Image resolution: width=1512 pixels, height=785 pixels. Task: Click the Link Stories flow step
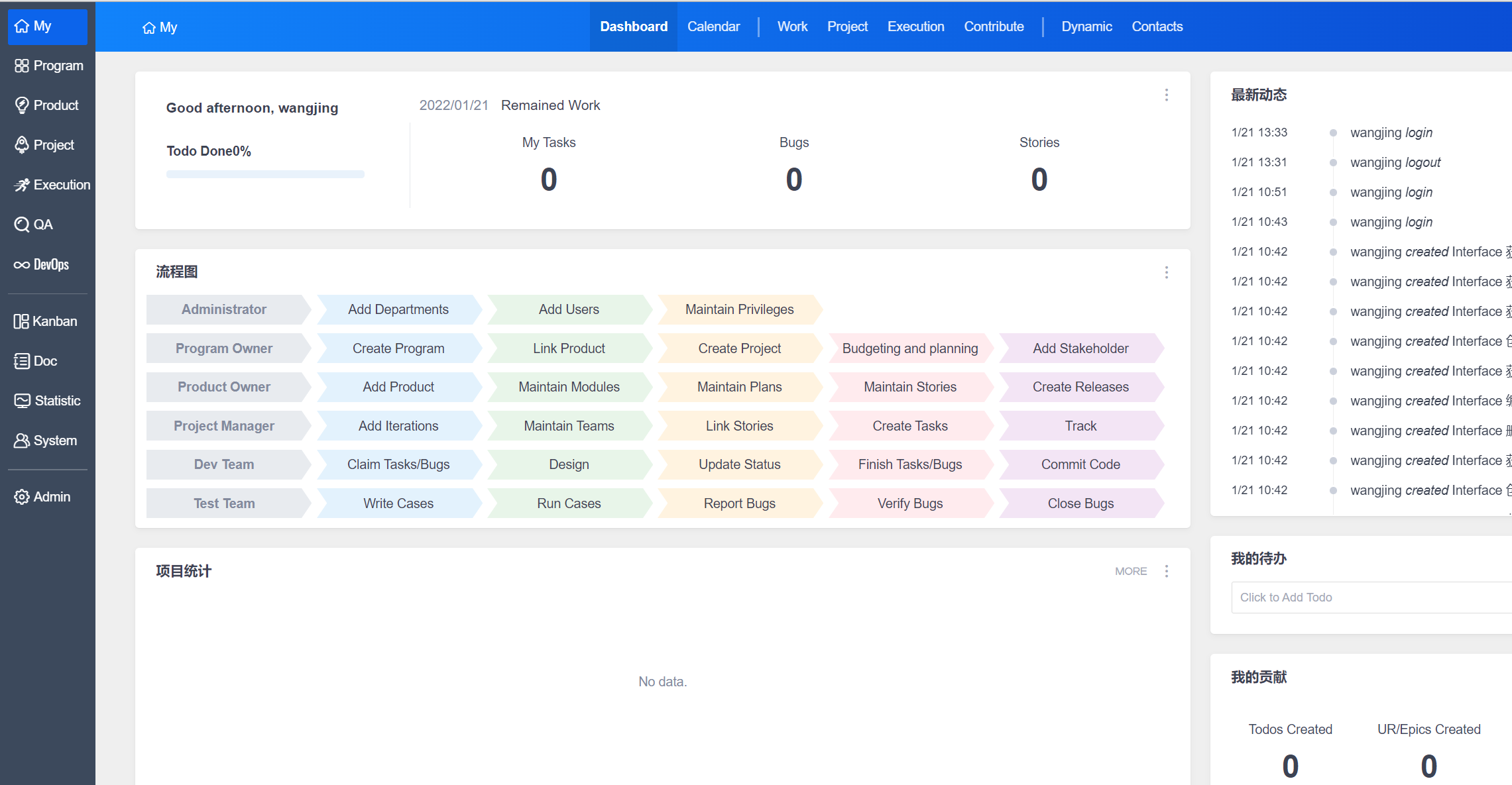740,426
